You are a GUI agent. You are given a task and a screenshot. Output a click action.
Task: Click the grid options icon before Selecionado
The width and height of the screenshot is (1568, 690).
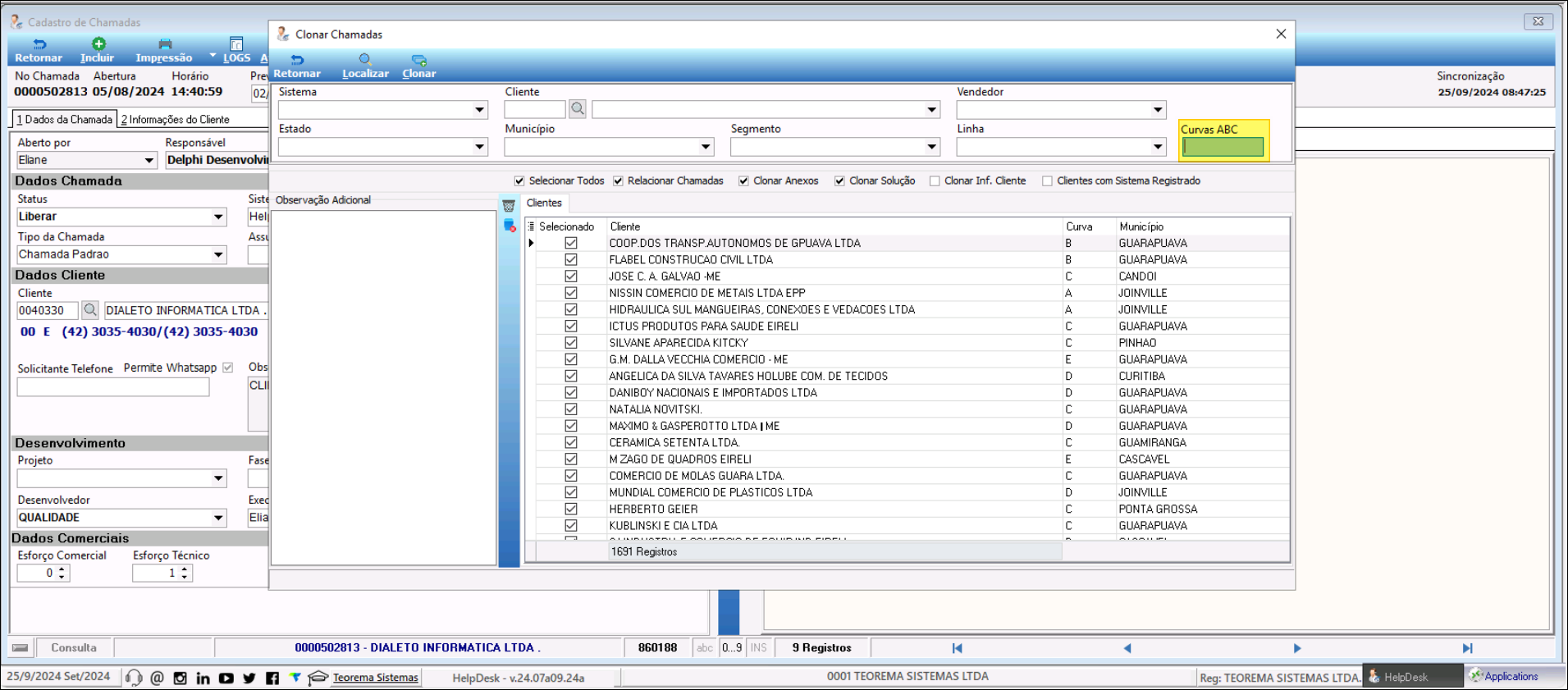(531, 226)
